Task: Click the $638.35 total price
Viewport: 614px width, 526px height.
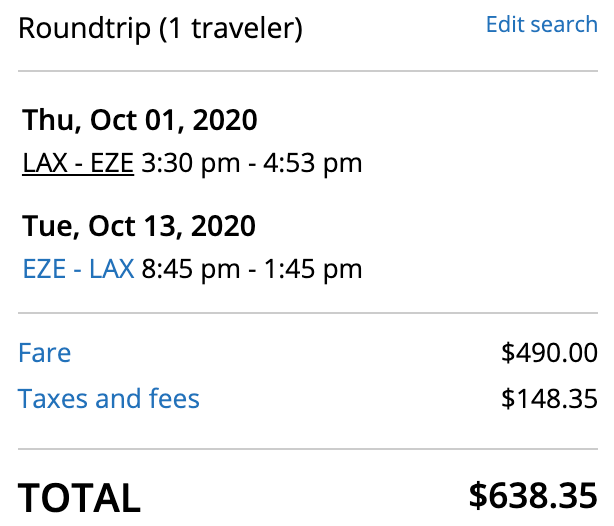Action: click(532, 497)
